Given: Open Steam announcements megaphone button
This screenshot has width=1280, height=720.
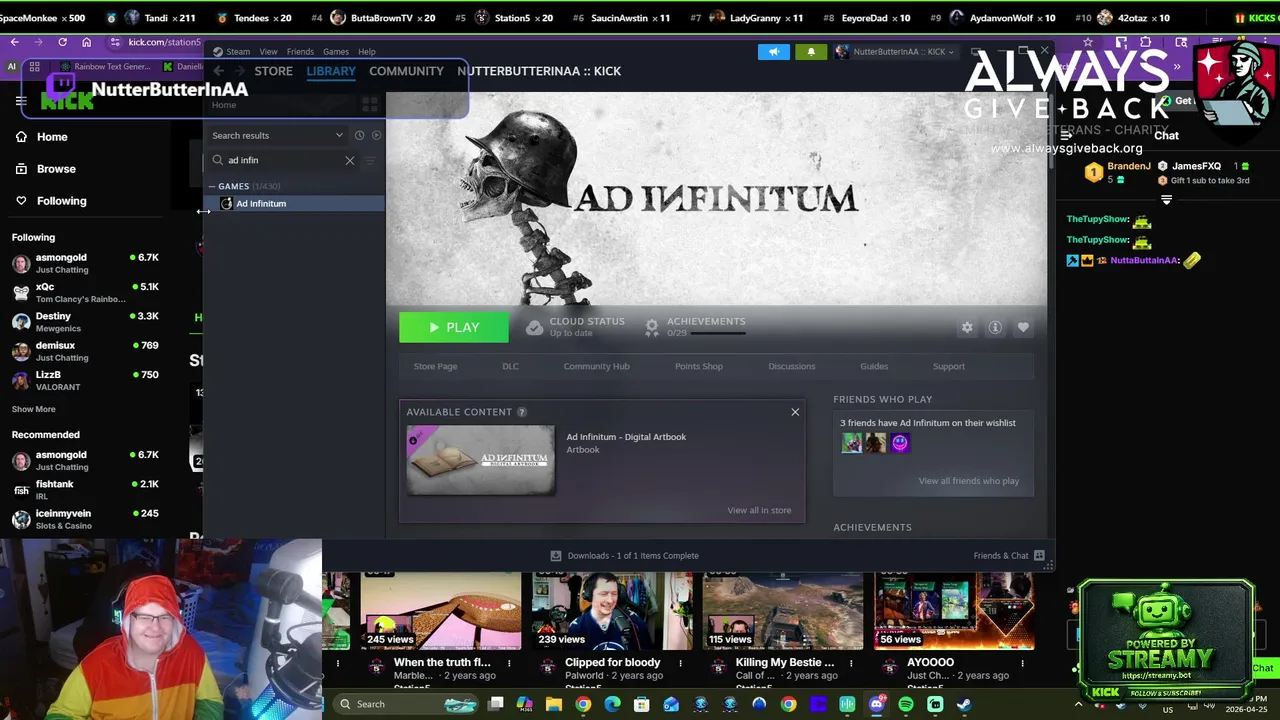Looking at the screenshot, I should tap(773, 52).
